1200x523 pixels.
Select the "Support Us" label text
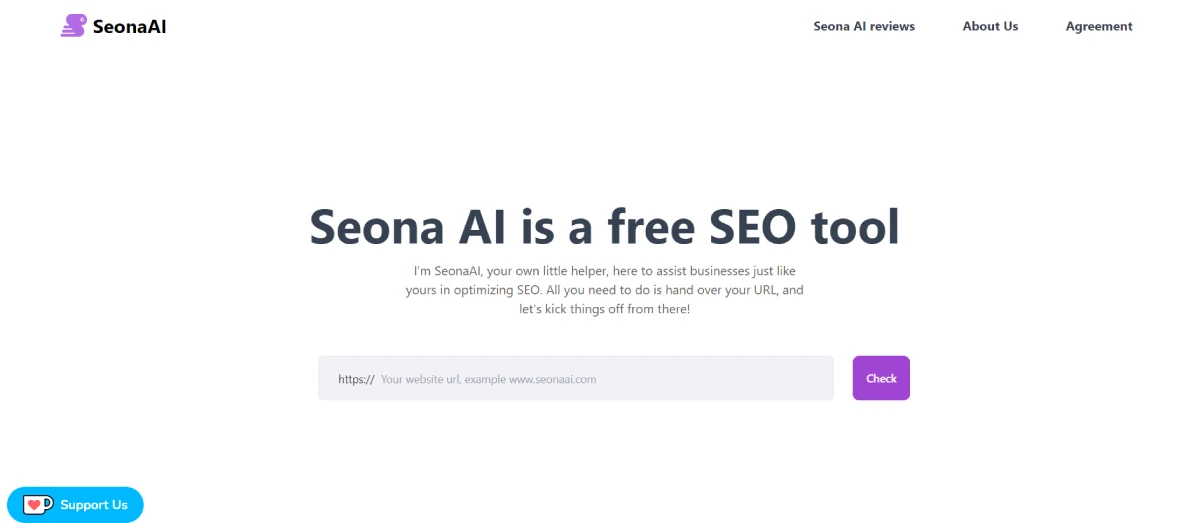click(94, 505)
